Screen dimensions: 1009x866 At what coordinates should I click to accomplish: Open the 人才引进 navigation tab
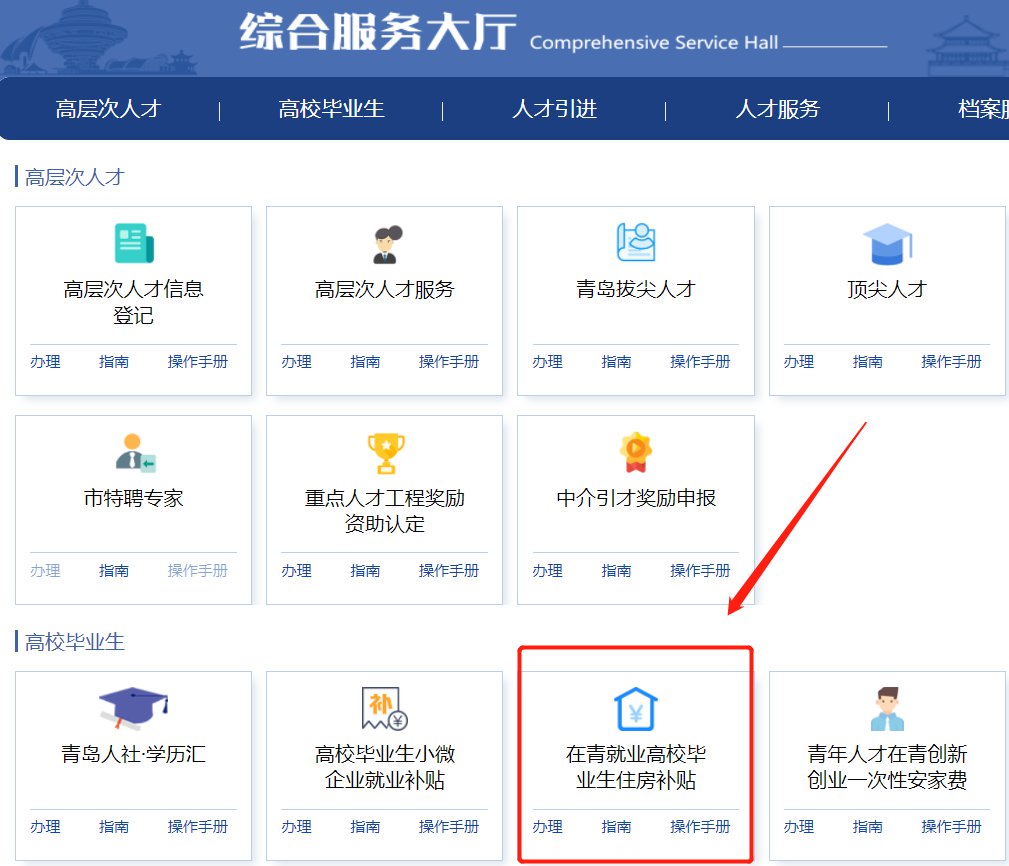point(554,109)
